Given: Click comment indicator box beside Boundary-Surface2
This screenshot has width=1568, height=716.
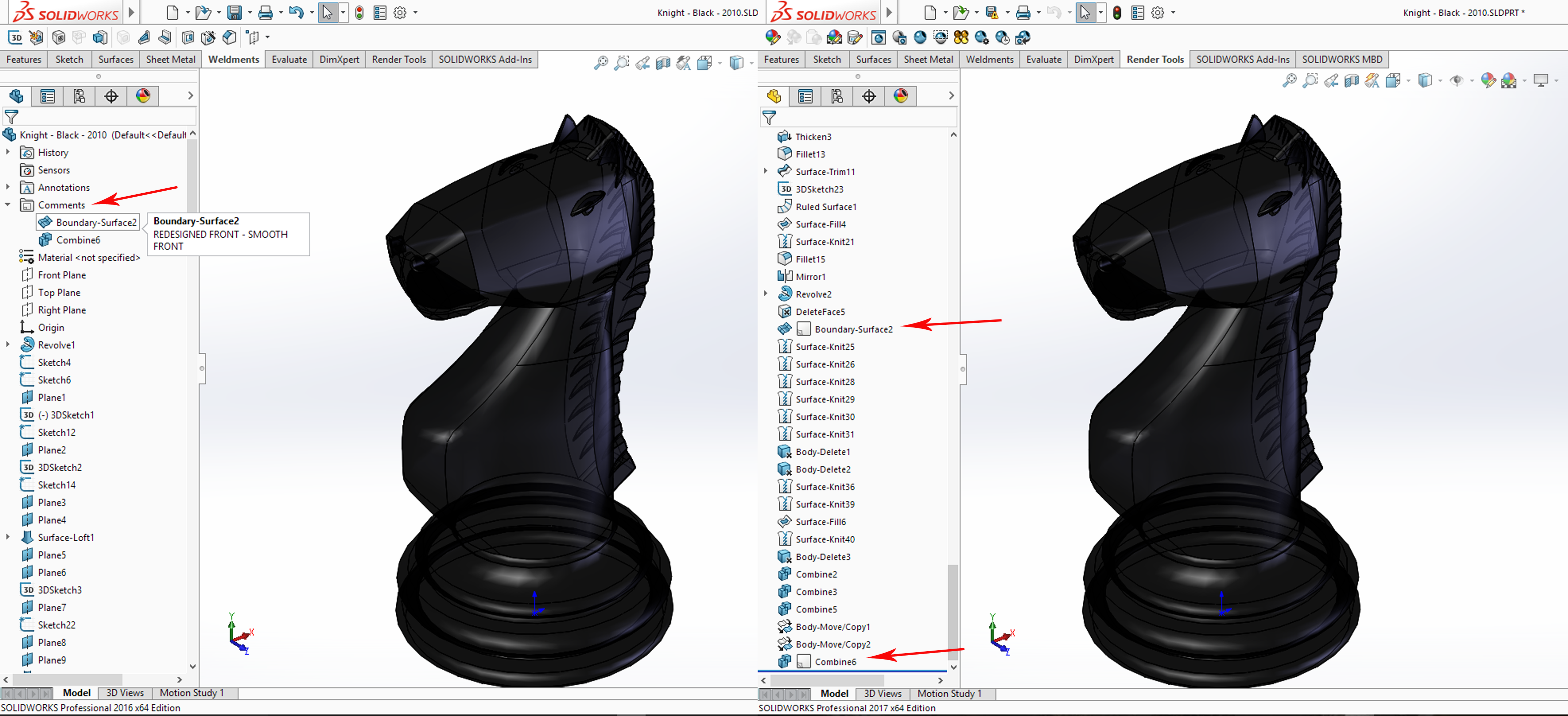Looking at the screenshot, I should click(x=804, y=329).
